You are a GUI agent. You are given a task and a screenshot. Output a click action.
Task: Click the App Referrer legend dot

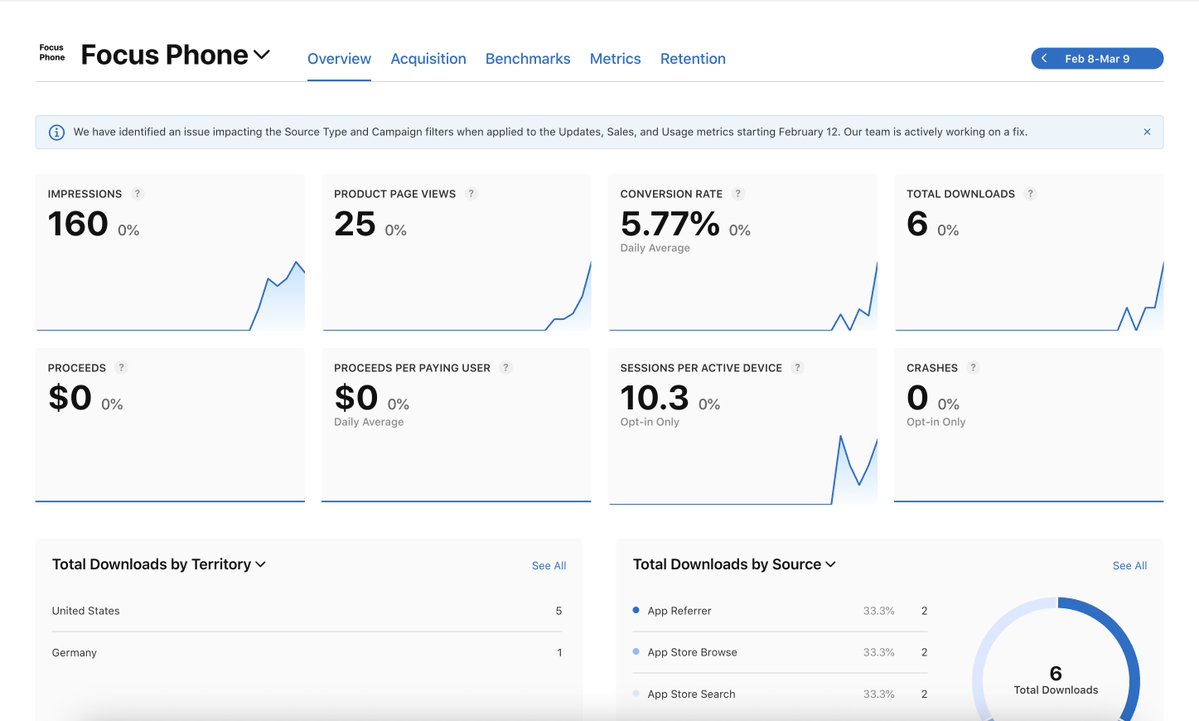coord(636,610)
